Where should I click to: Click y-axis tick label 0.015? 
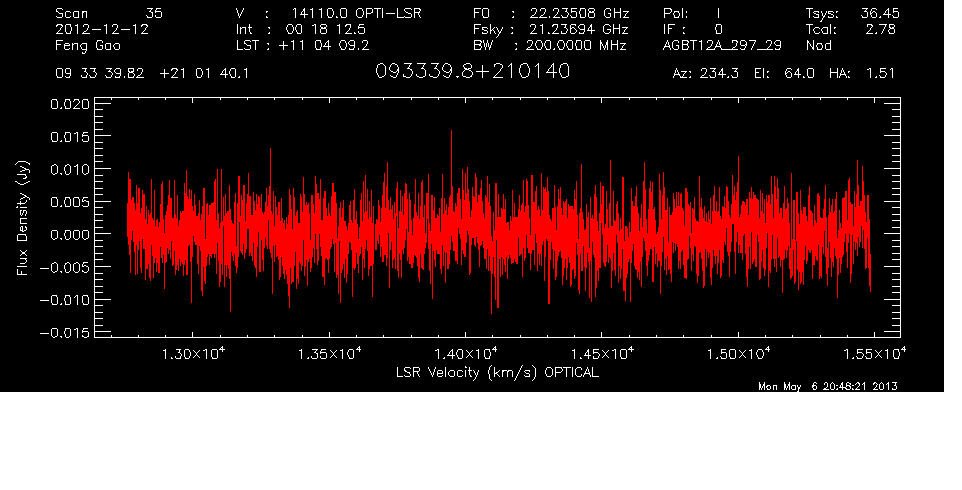point(69,137)
